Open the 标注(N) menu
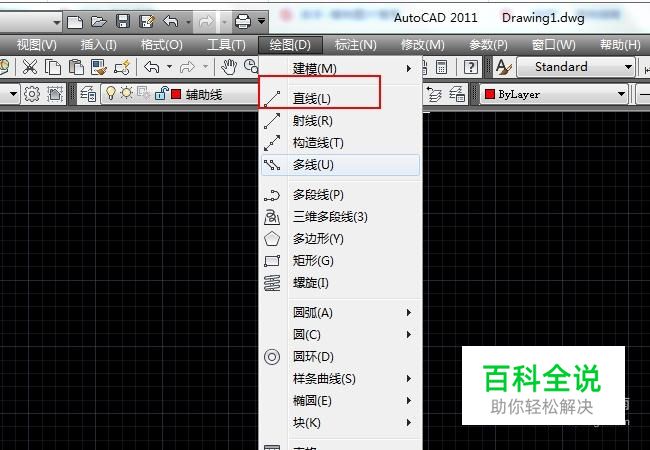 [x=355, y=44]
